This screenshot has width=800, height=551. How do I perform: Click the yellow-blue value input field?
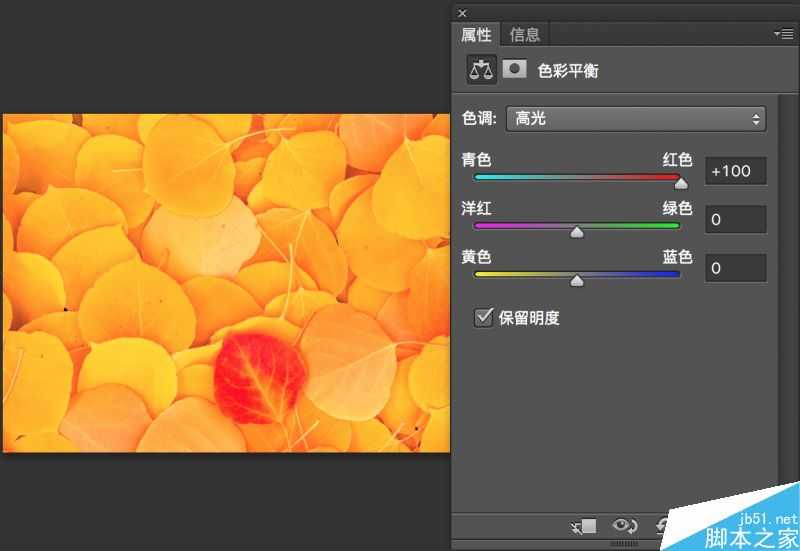point(735,268)
